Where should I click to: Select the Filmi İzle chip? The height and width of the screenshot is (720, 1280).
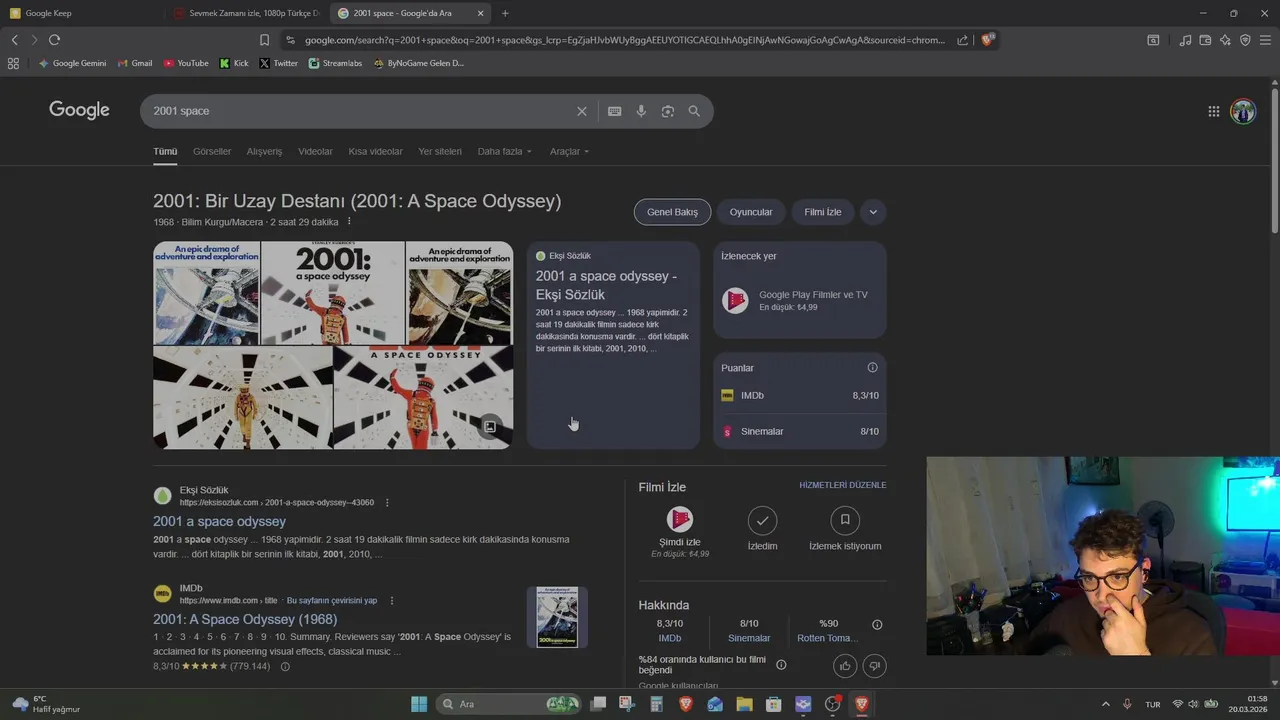click(x=823, y=212)
